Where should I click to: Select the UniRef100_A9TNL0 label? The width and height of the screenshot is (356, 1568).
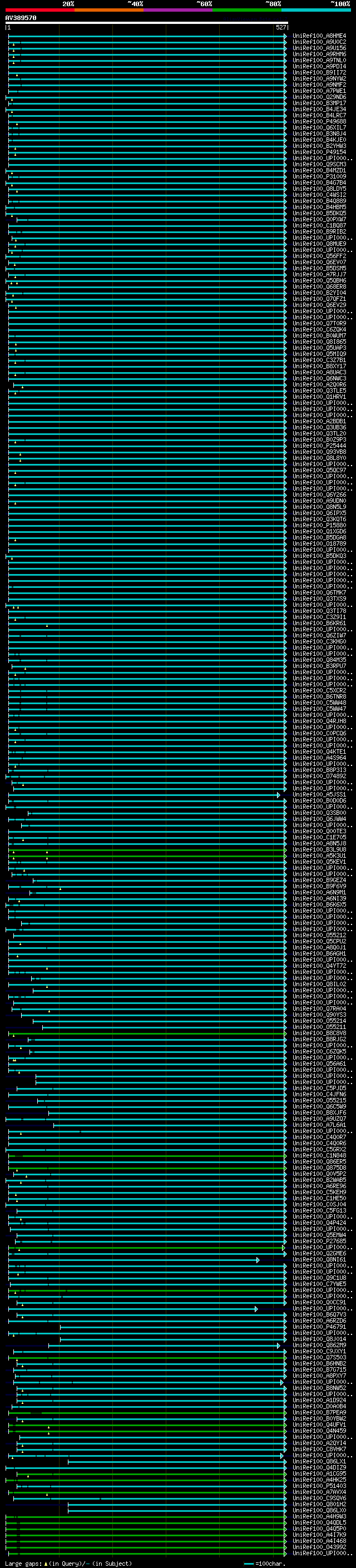coord(319,60)
